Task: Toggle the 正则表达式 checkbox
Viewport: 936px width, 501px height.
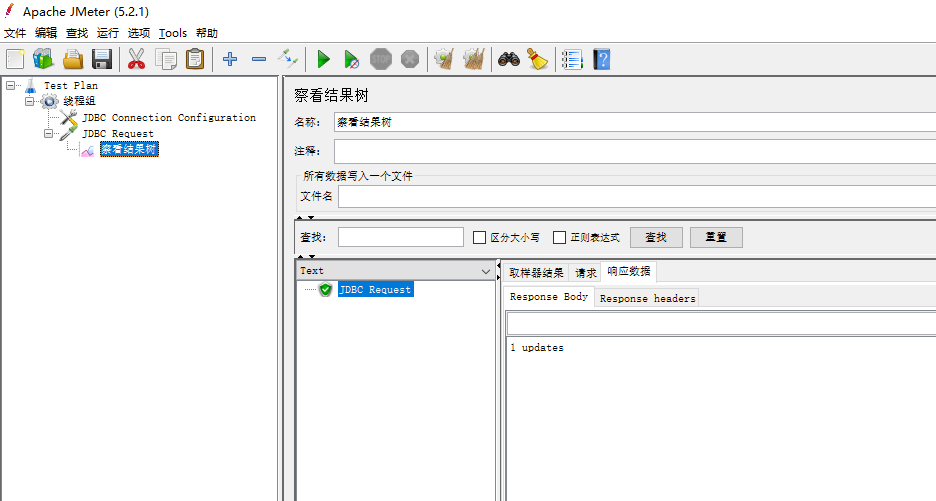Action: (560, 238)
